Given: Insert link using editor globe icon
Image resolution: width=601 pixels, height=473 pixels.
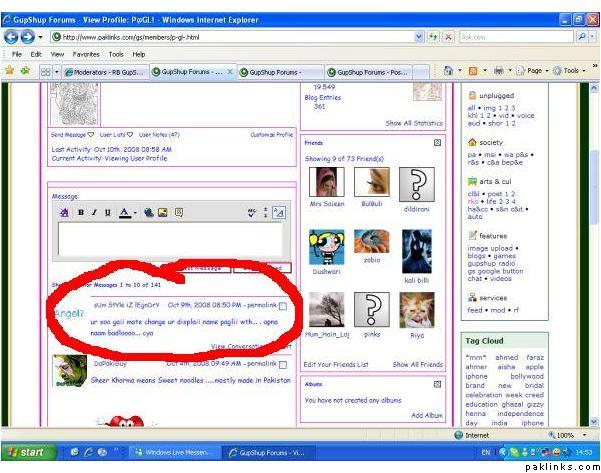Looking at the screenshot, I should tap(148, 213).
